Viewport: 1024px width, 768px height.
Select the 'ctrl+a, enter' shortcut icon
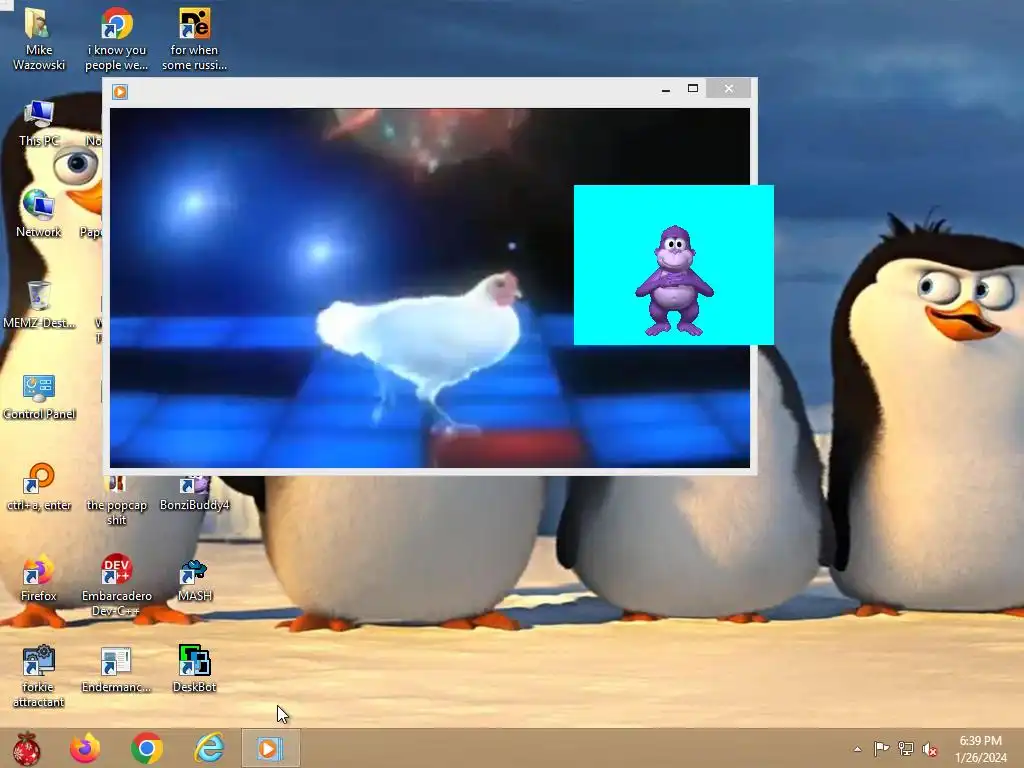pos(39,487)
